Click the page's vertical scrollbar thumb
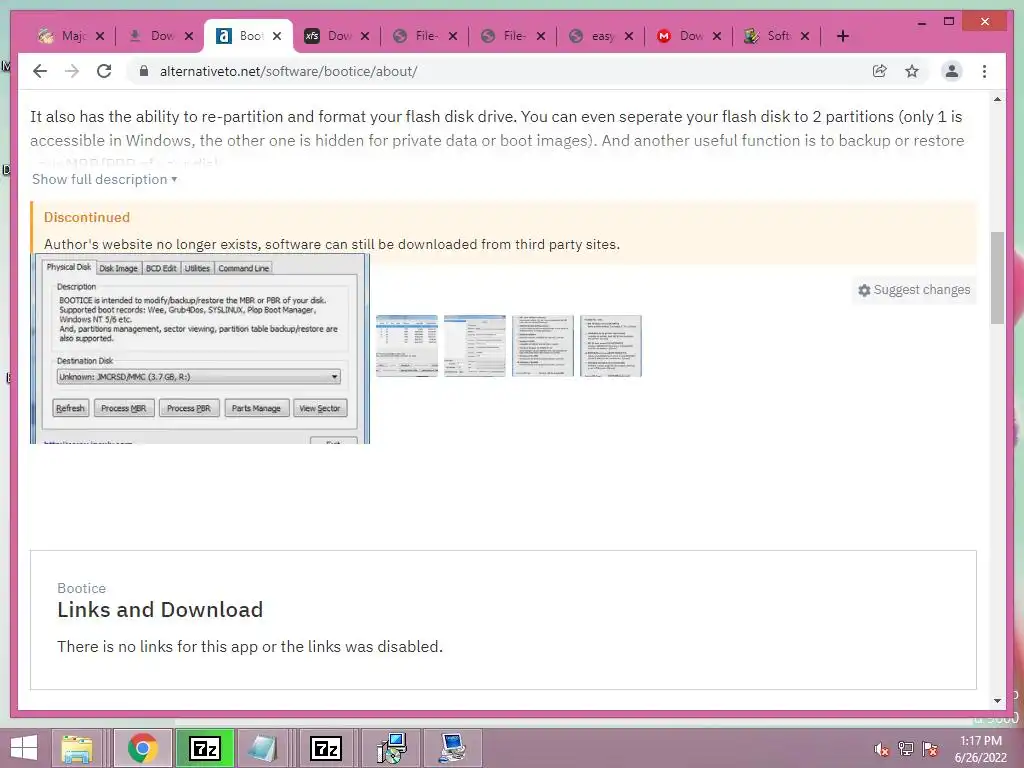The image size is (1024, 768). click(x=997, y=278)
